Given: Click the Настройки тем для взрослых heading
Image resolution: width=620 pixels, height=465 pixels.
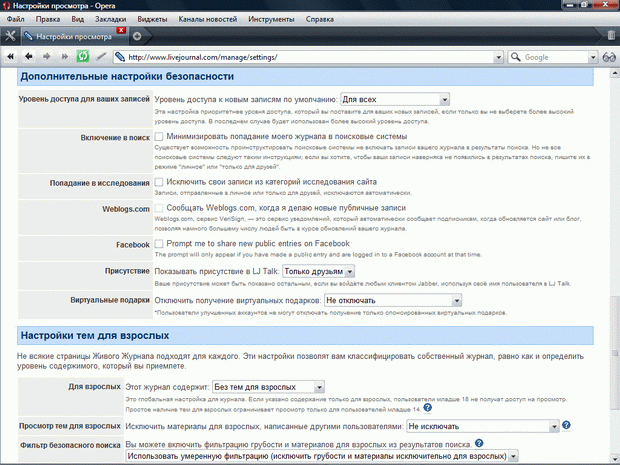Looking at the screenshot, I should point(95,335).
